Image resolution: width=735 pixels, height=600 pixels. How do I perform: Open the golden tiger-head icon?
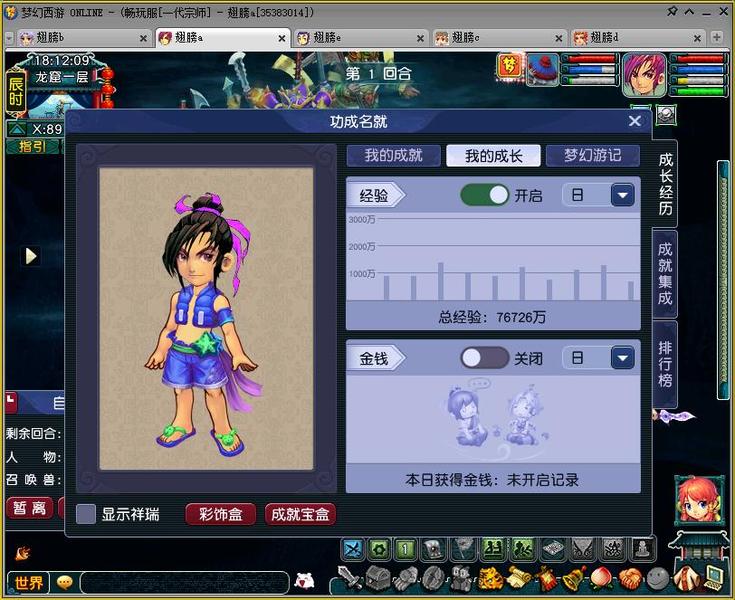[x=490, y=579]
